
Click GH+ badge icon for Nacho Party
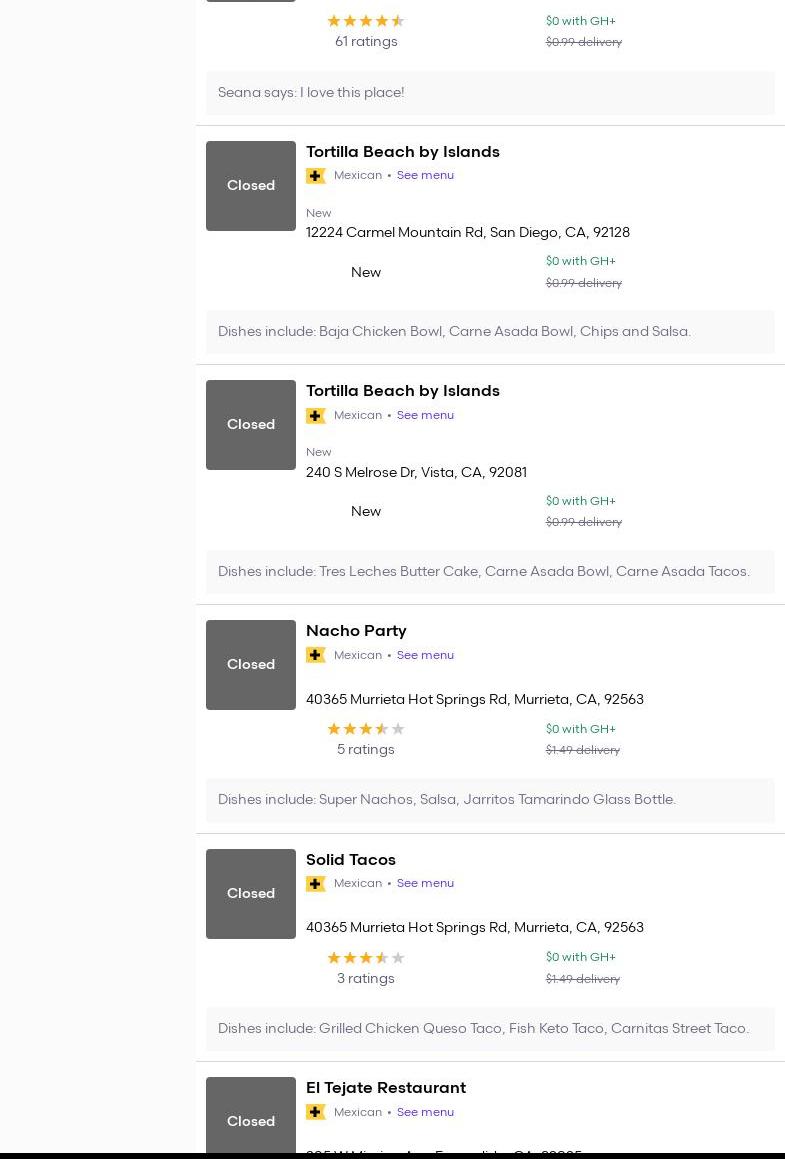click(x=316, y=655)
